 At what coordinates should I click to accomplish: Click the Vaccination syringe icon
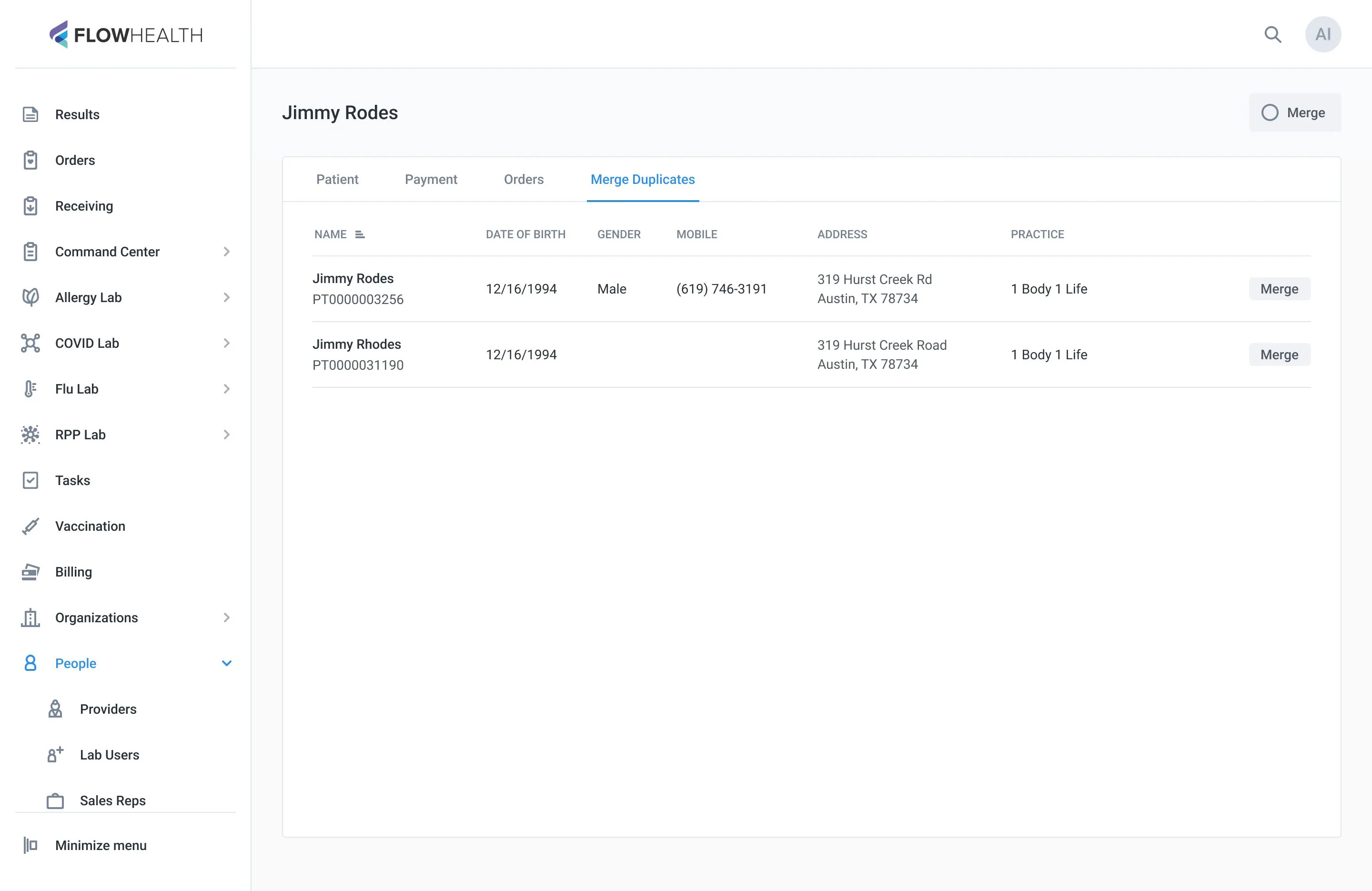coord(30,526)
